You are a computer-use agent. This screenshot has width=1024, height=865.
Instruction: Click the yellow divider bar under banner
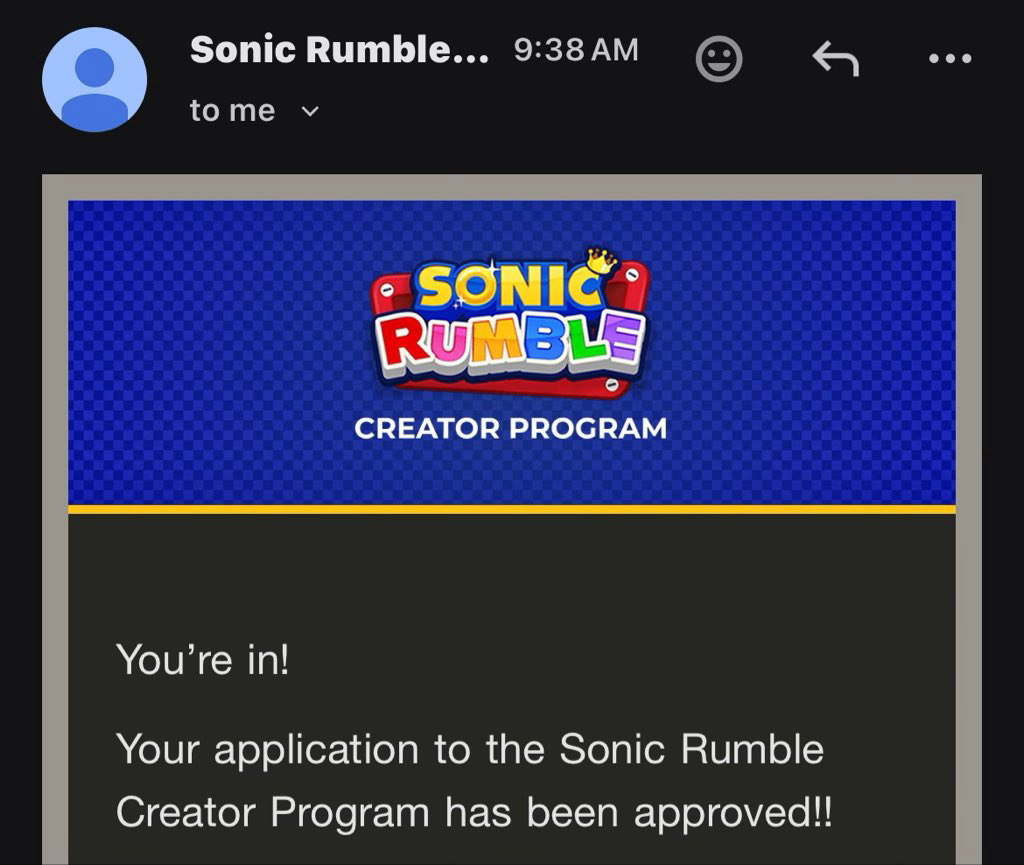511,509
